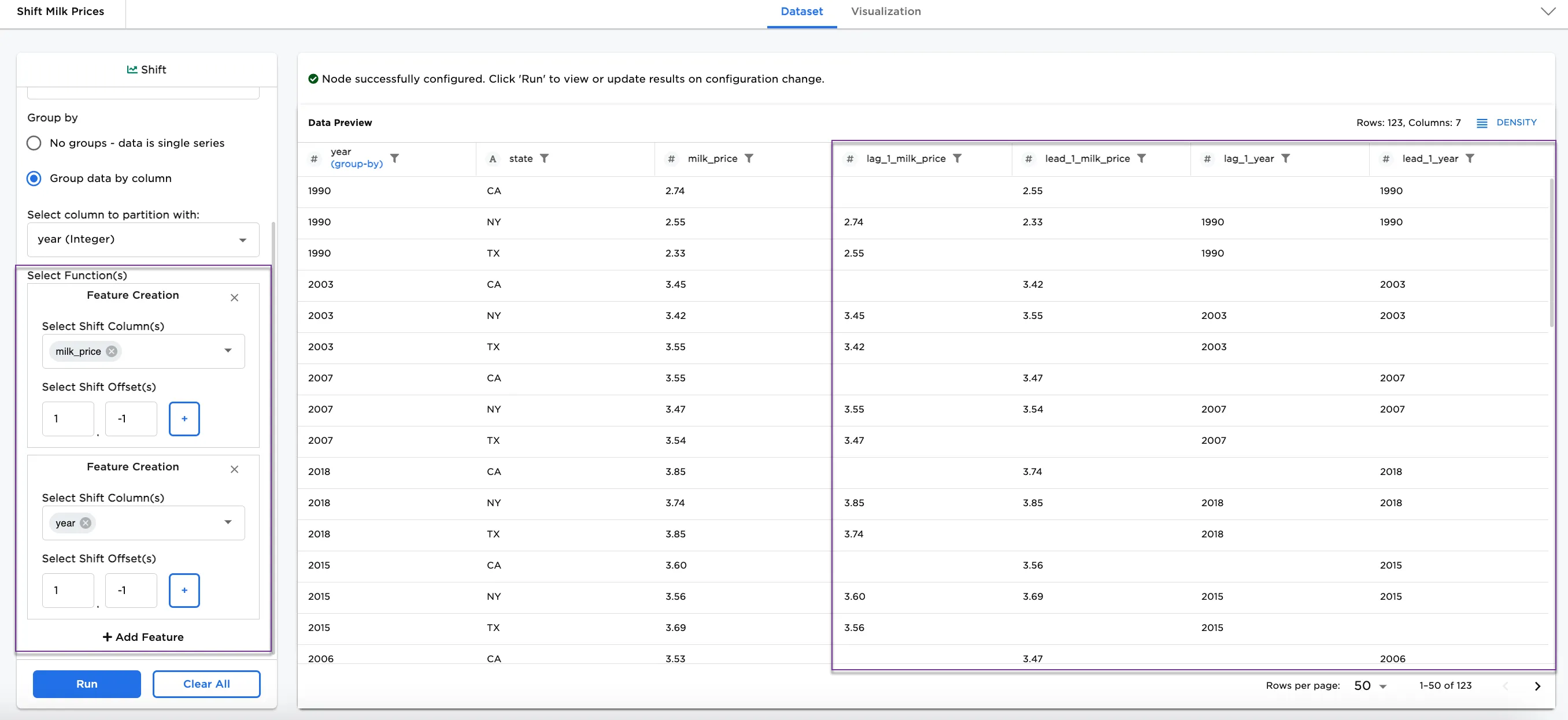Filter the lead_1_year column
The image size is (1568, 720).
1469,159
